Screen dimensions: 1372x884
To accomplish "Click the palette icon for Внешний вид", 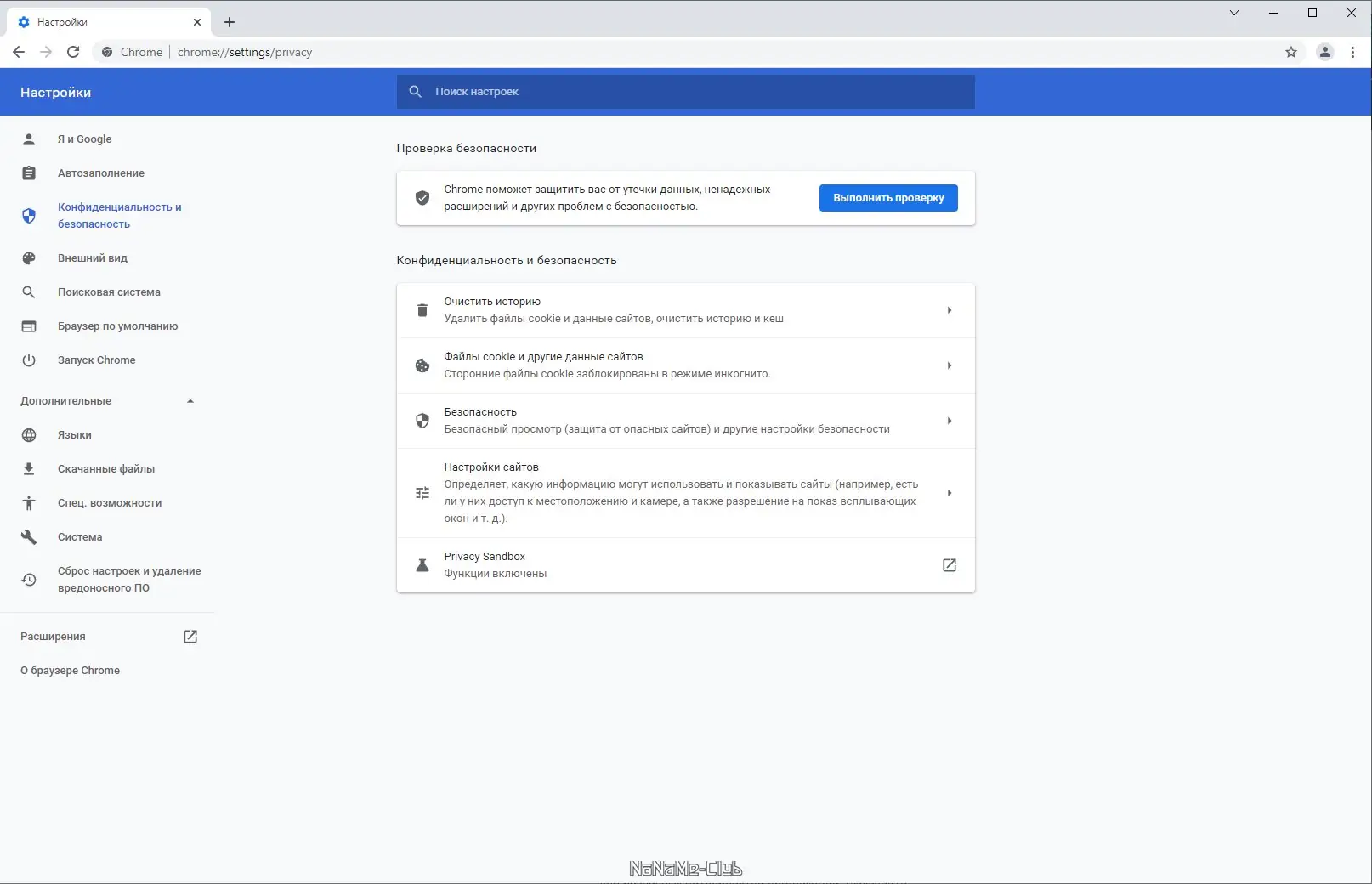I will click(29, 258).
